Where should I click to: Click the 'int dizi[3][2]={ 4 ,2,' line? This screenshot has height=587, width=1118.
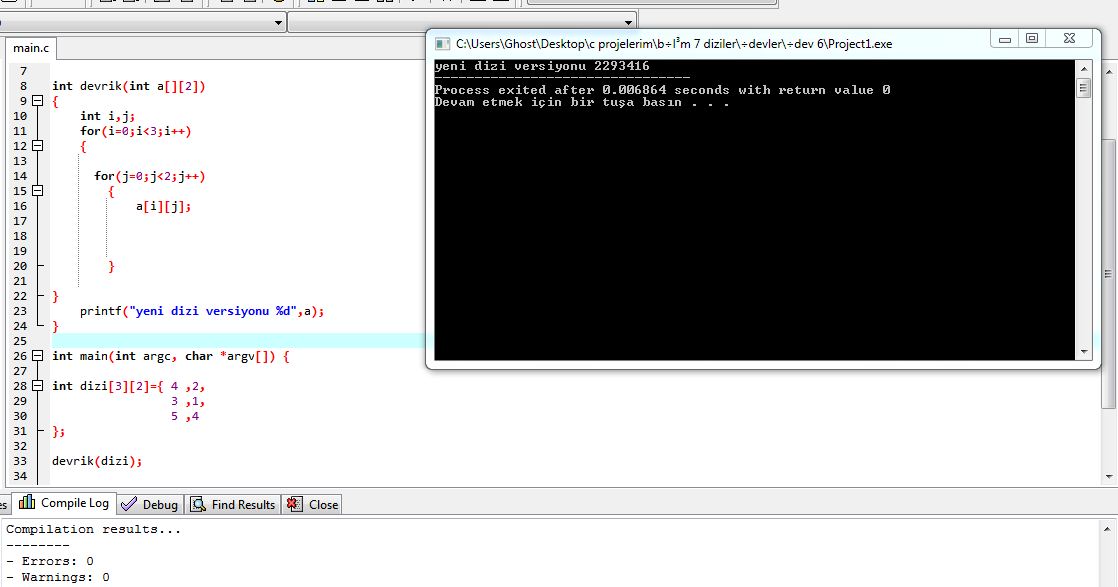pos(128,386)
